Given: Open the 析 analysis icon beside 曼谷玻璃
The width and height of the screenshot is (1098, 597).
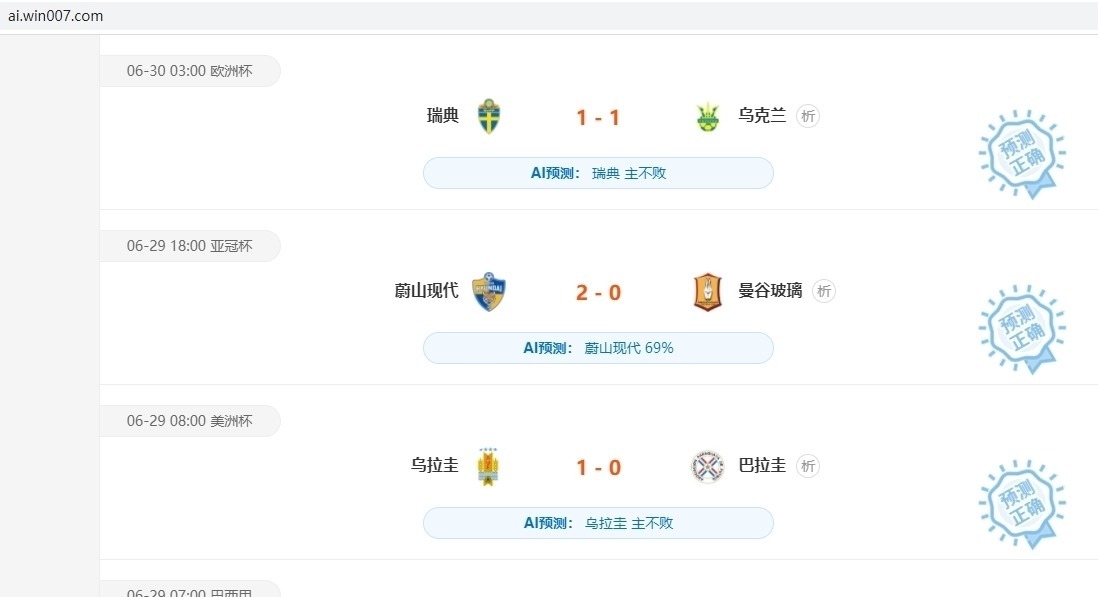Looking at the screenshot, I should (x=824, y=291).
